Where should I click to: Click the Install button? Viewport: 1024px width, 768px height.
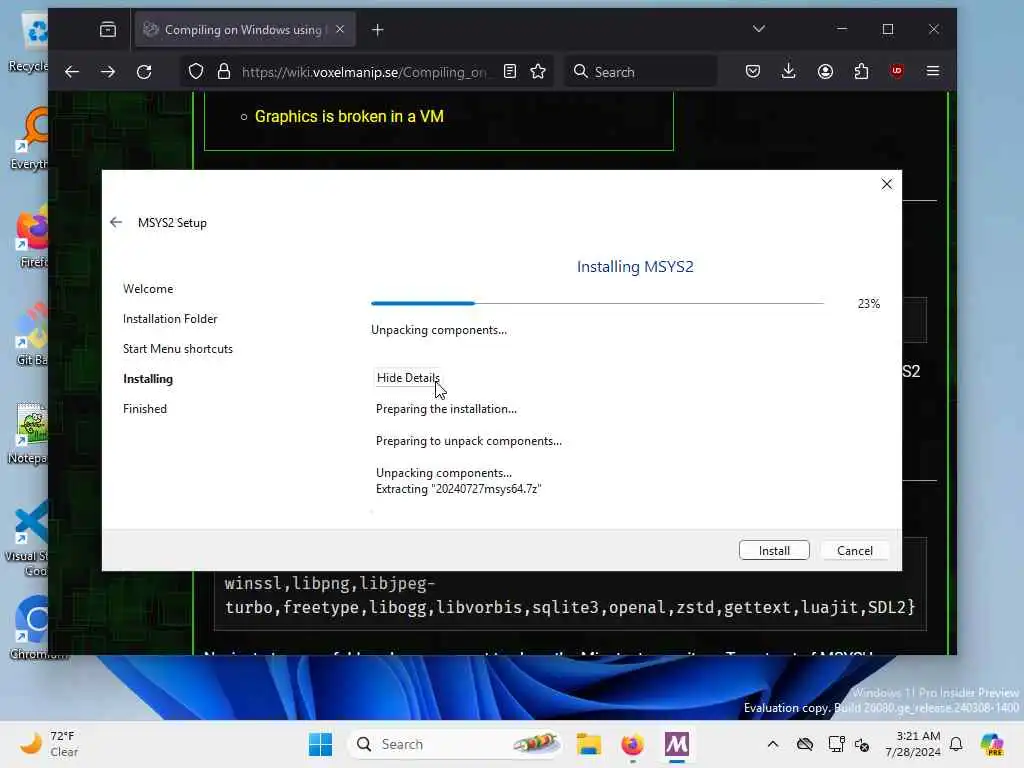tap(774, 551)
